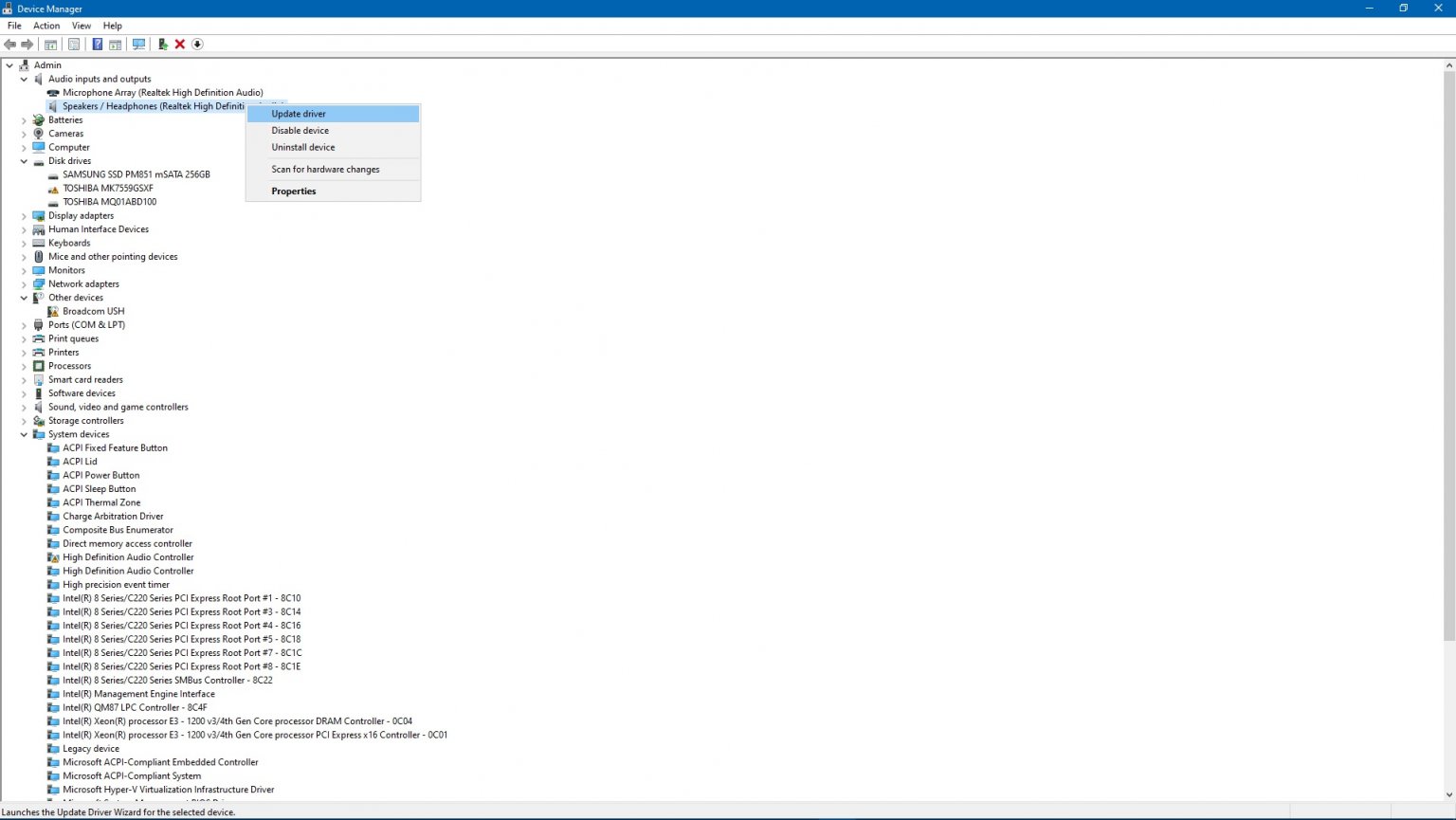
Task: Open the File menu
Action: (x=14, y=26)
